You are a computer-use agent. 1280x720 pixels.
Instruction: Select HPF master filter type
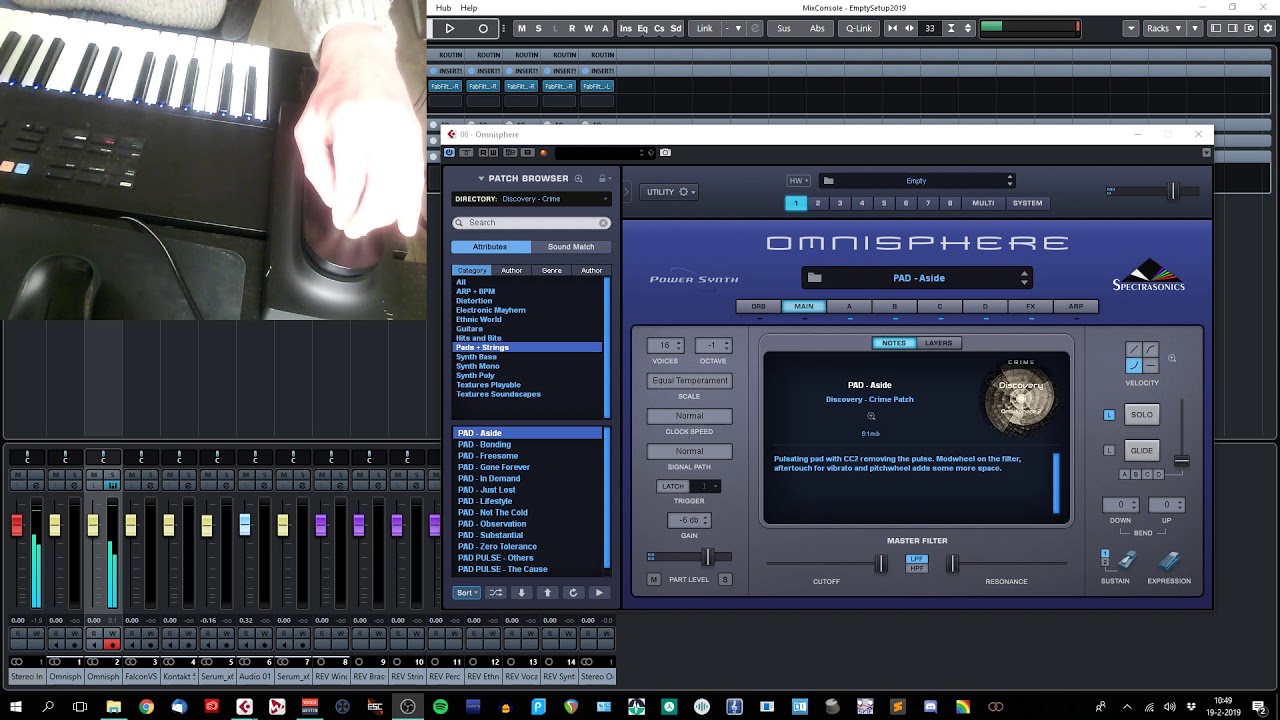916,568
